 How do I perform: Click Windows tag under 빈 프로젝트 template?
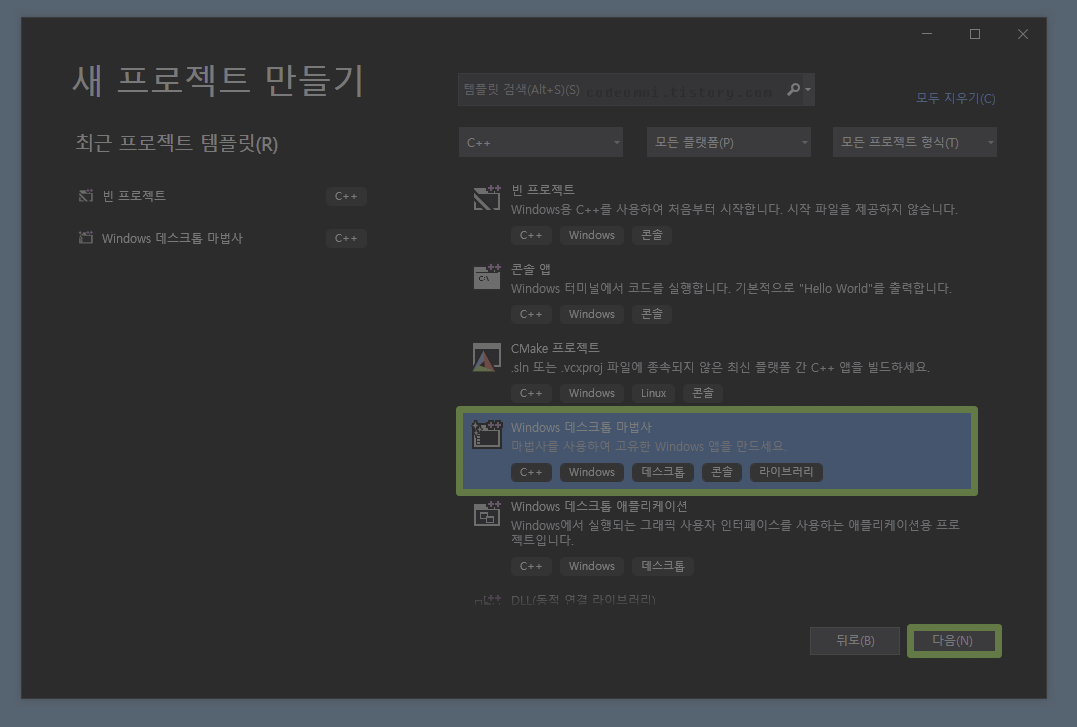point(591,235)
